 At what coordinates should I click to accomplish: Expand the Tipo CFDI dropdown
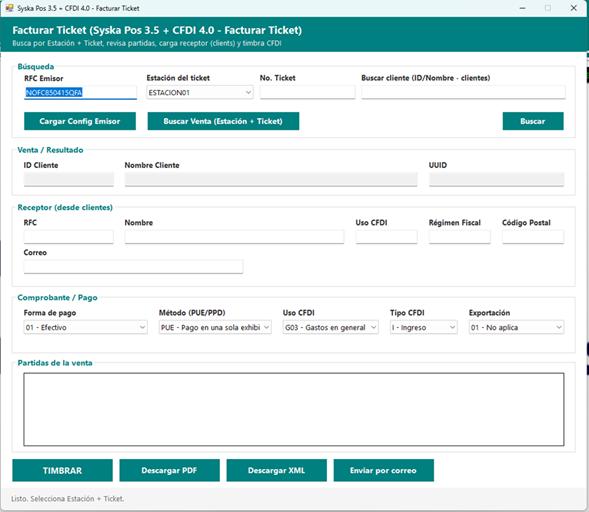click(x=423, y=327)
